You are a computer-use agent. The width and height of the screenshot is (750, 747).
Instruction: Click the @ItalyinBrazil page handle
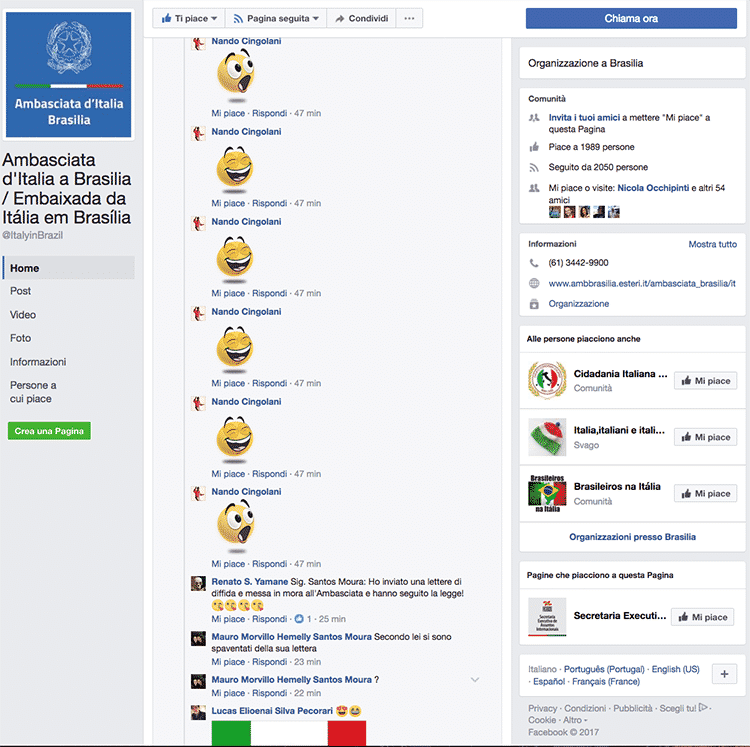point(33,235)
